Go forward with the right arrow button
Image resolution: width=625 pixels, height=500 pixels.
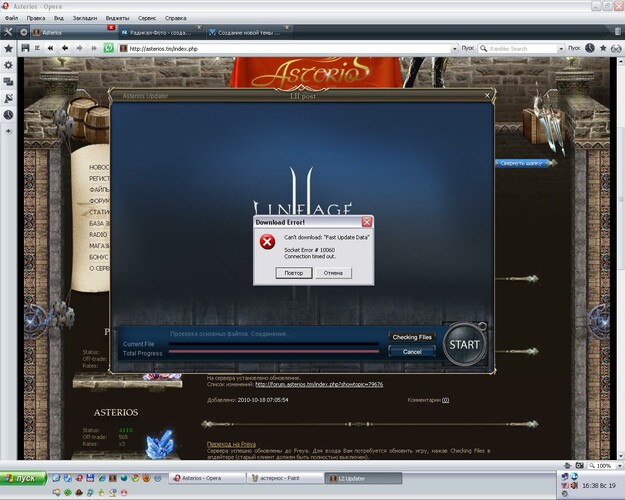click(79, 48)
